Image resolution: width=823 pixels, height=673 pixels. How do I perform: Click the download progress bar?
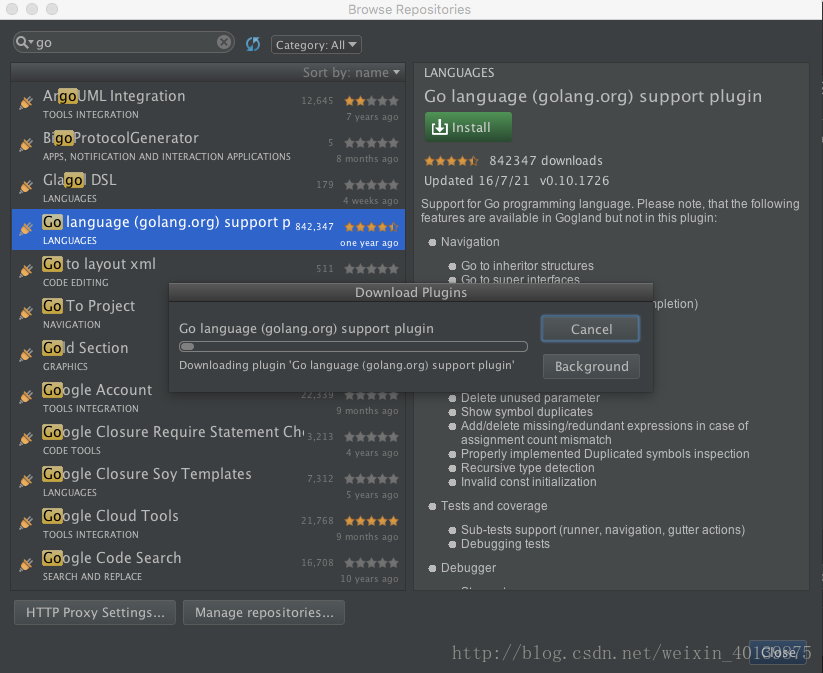[353, 346]
